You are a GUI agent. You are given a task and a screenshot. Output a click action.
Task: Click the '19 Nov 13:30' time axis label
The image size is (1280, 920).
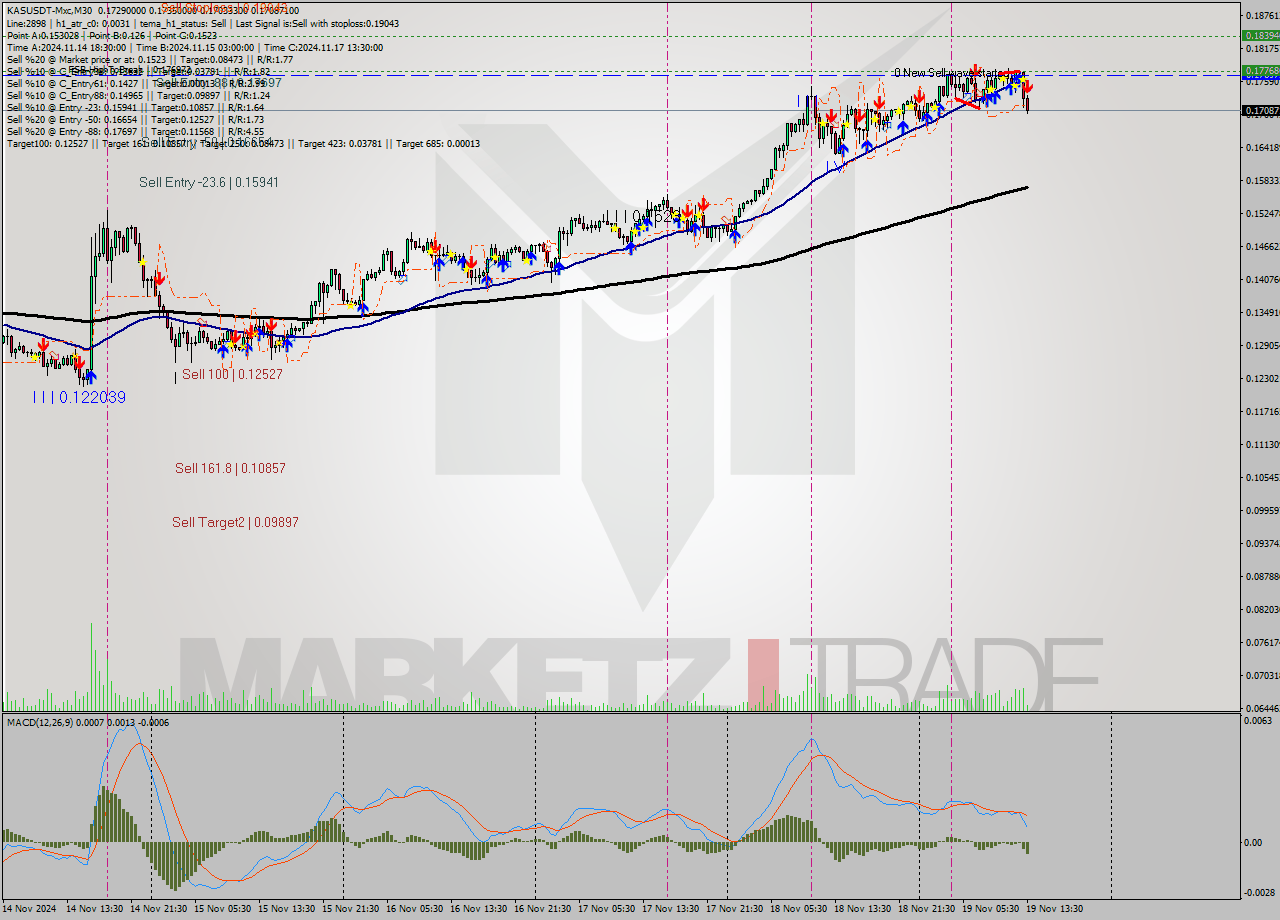[1054, 908]
